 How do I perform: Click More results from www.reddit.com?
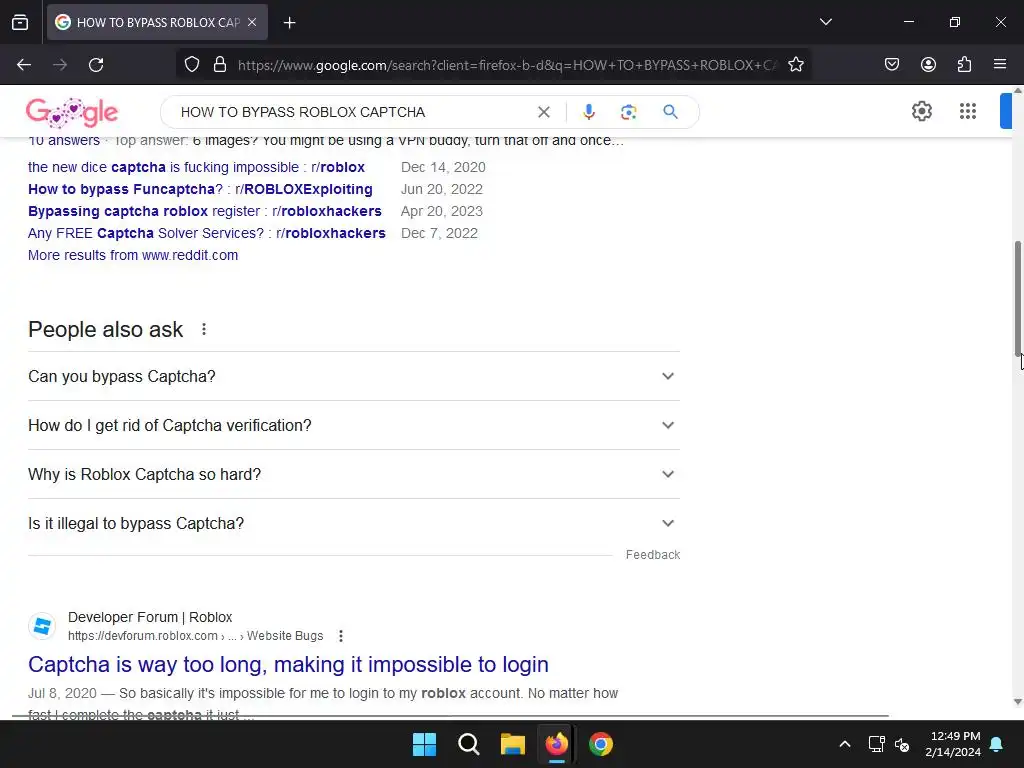click(133, 255)
